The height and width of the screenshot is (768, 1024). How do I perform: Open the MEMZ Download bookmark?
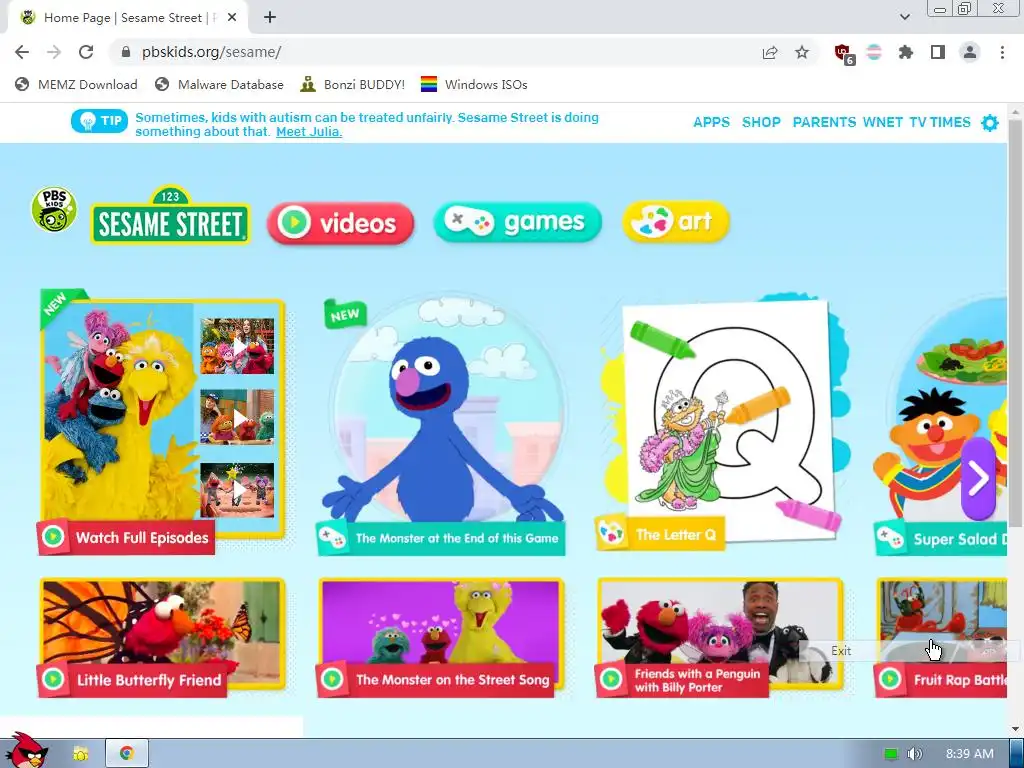coord(76,85)
